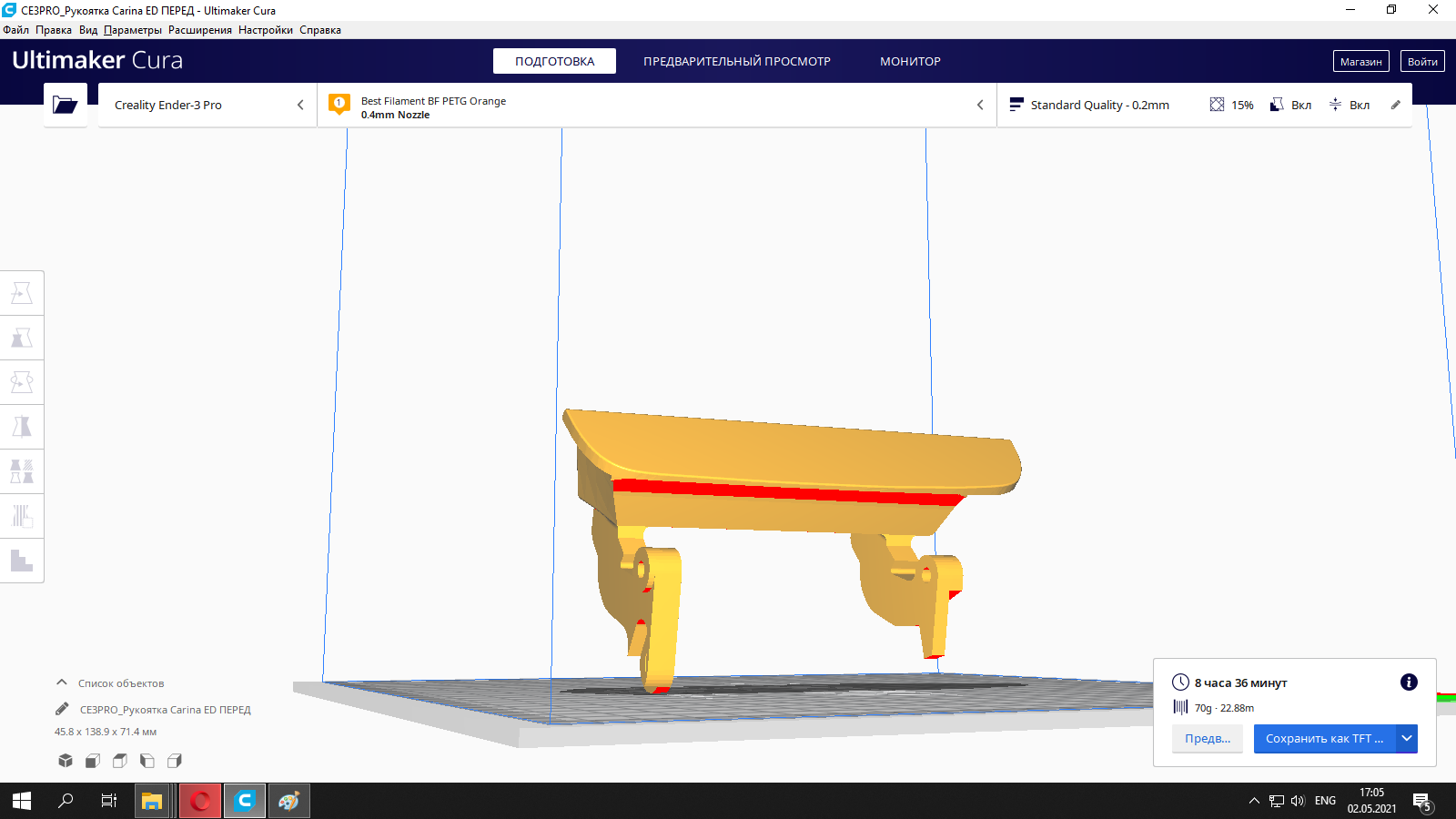Click the print profile layers icon
The height and width of the screenshot is (819, 1456).
click(1016, 105)
